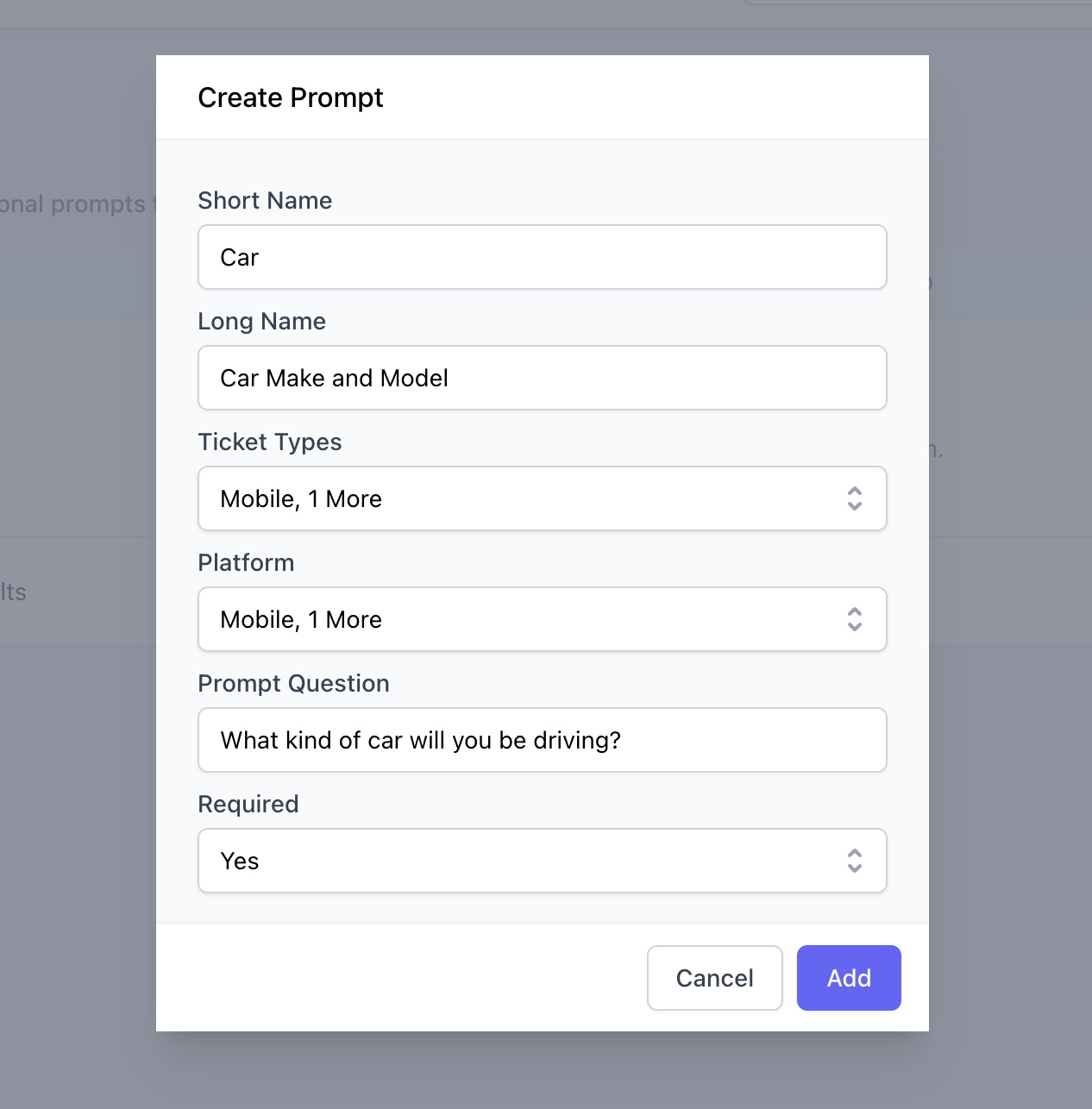This screenshot has height=1109, width=1092.
Task: Click the dimmed 'onal prompts' background text
Action: tap(72, 204)
